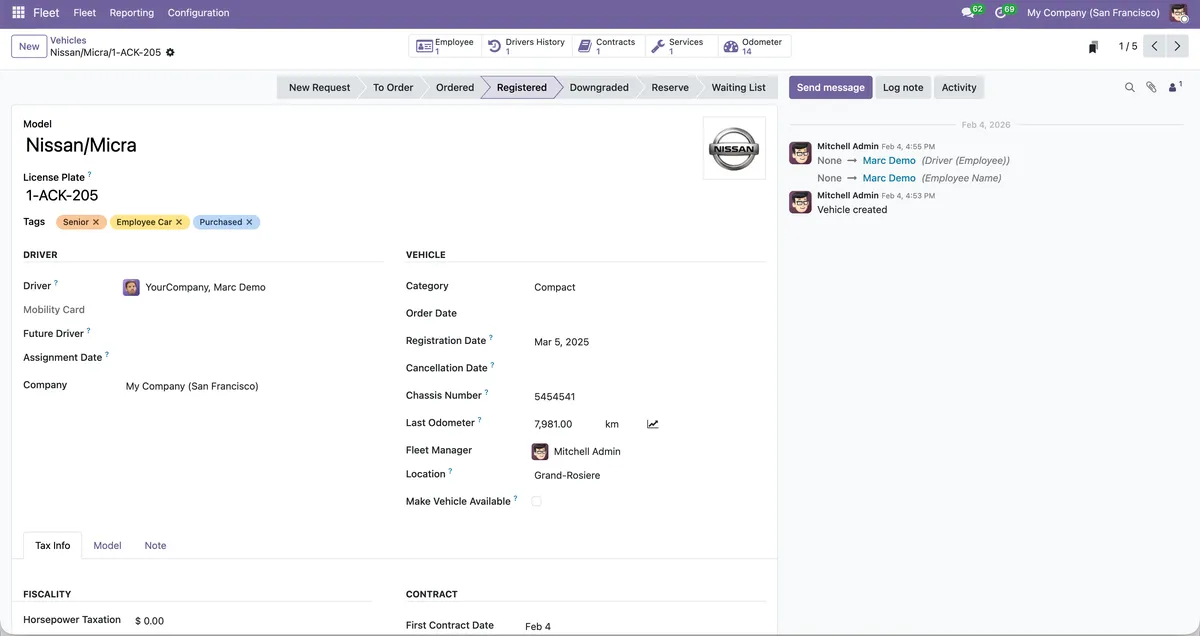Click the First Contract Date Feb 4

pos(538,627)
